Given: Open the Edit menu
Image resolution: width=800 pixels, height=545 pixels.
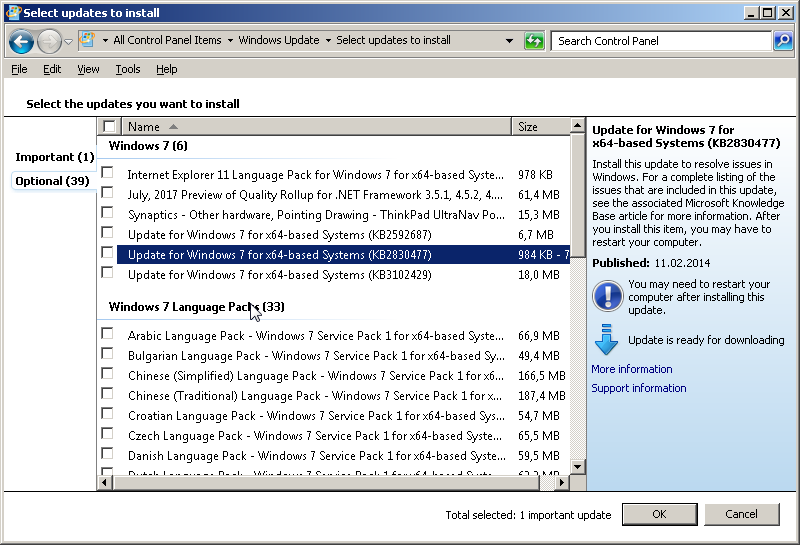Looking at the screenshot, I should point(52,69).
